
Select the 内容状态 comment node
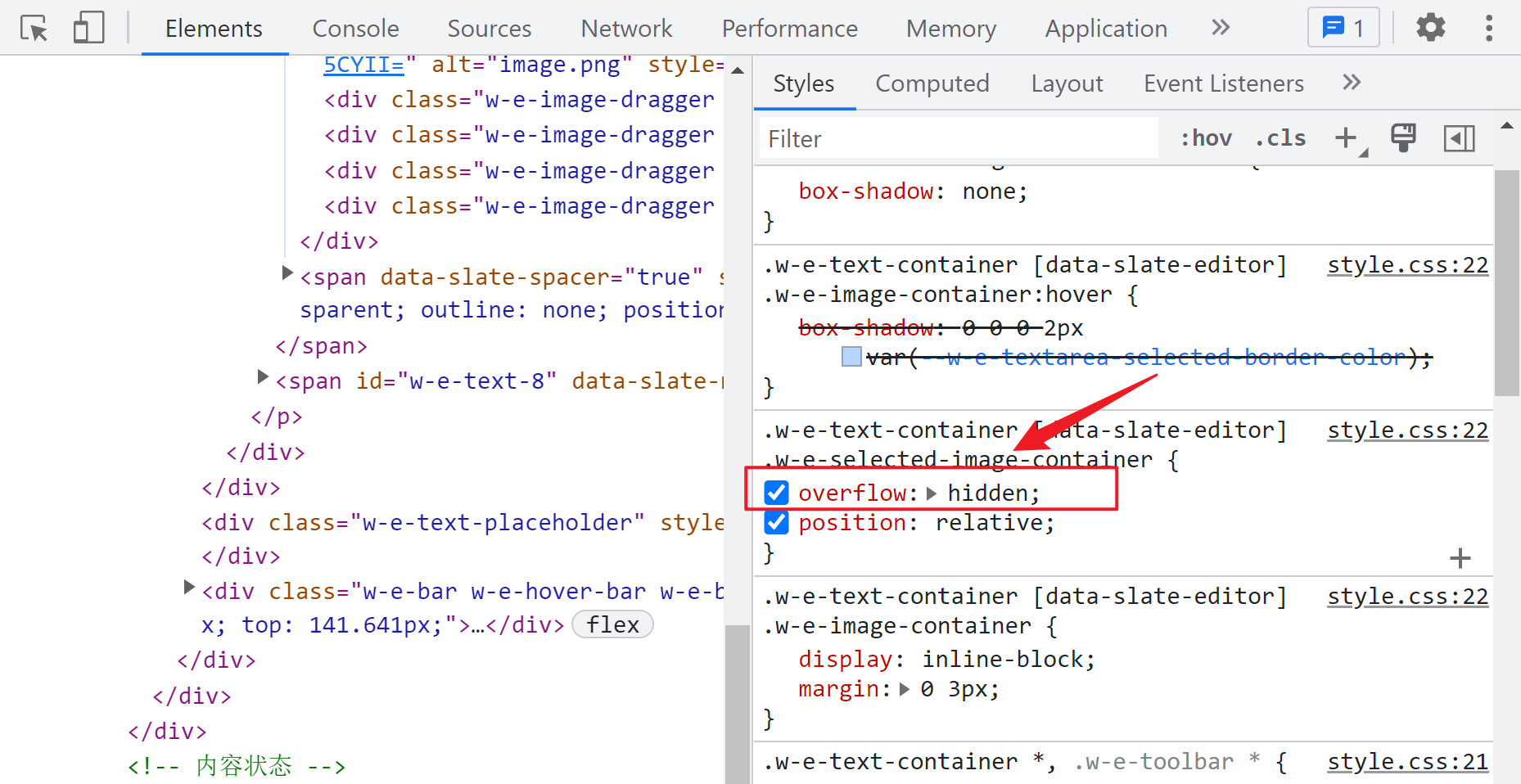point(237,766)
